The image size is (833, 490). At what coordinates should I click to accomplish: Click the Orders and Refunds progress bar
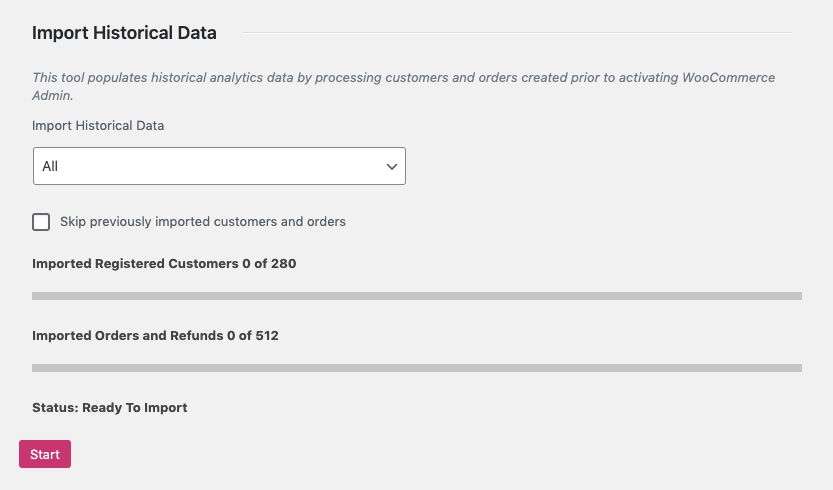coord(417,368)
